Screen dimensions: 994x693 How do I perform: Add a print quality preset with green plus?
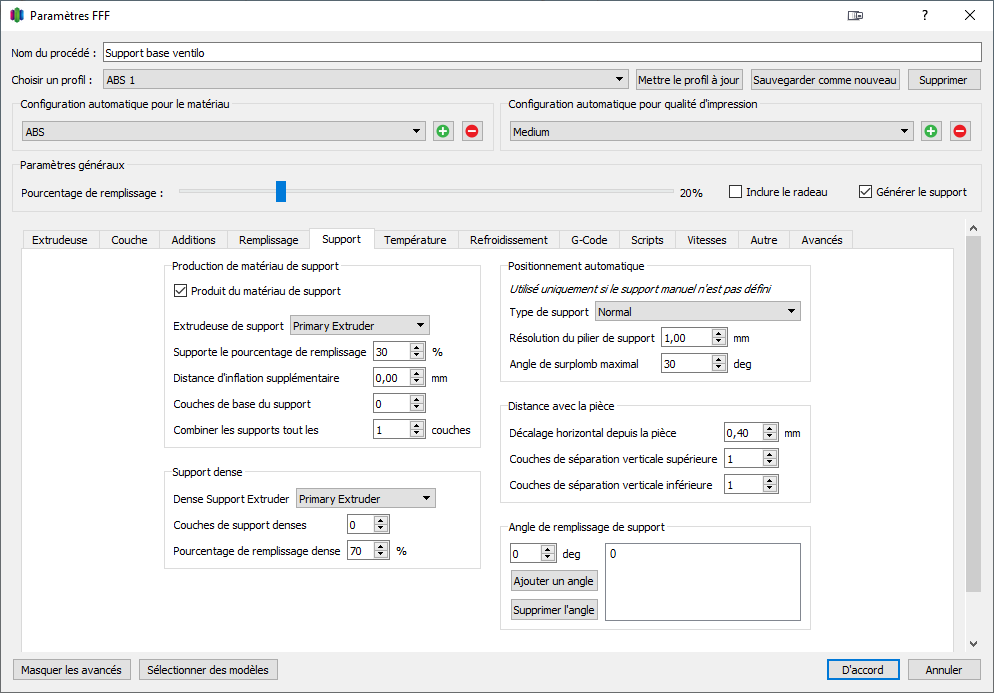point(931,131)
